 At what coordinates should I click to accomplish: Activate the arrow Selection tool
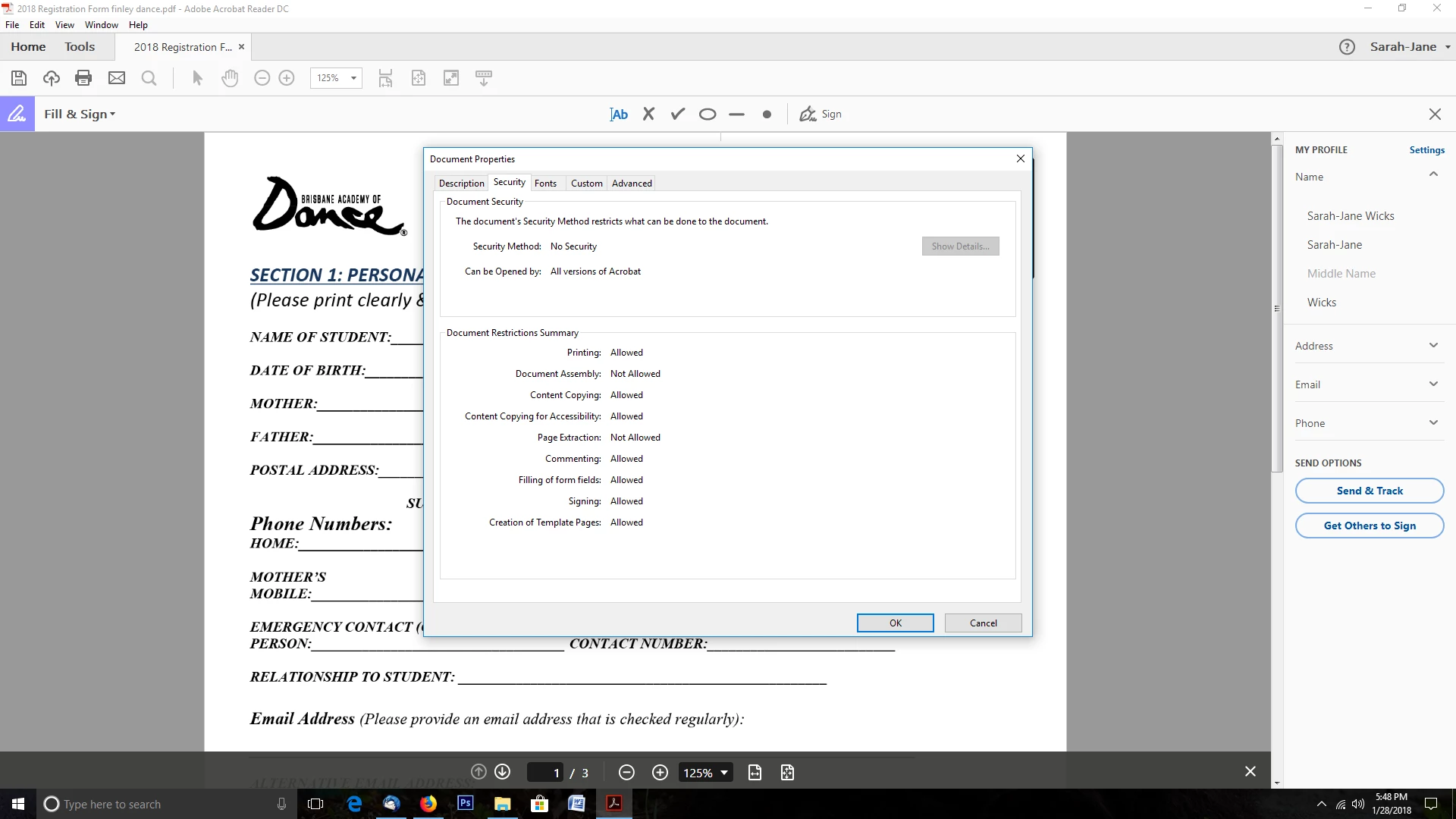tap(197, 78)
